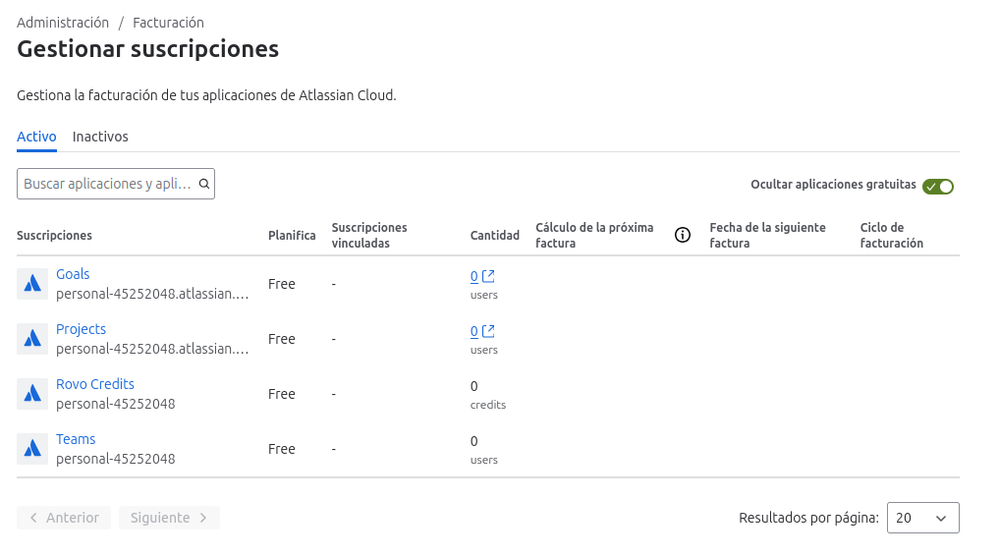Open external link icon in Projects row
The height and width of the screenshot is (558, 999).
[488, 331]
